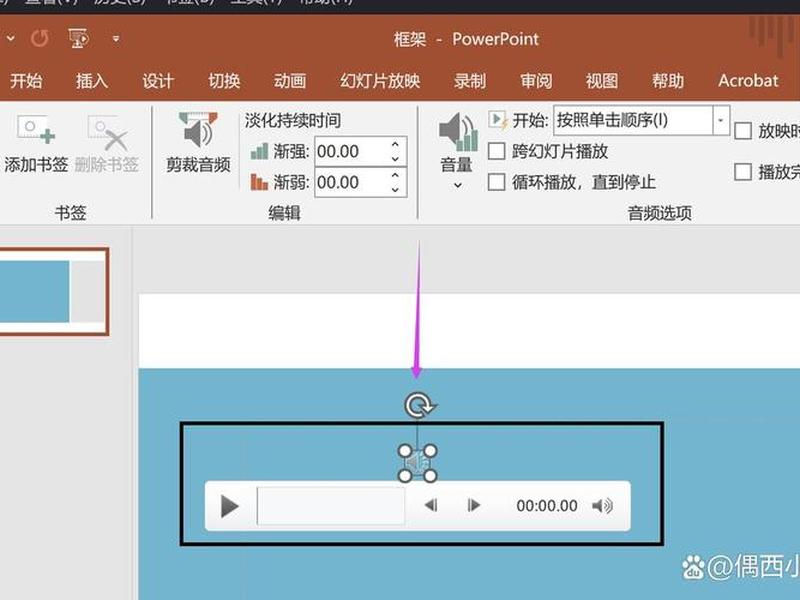Click the 渐弱 fade-out time field
Viewport: 800px width, 600px height.
(x=350, y=182)
